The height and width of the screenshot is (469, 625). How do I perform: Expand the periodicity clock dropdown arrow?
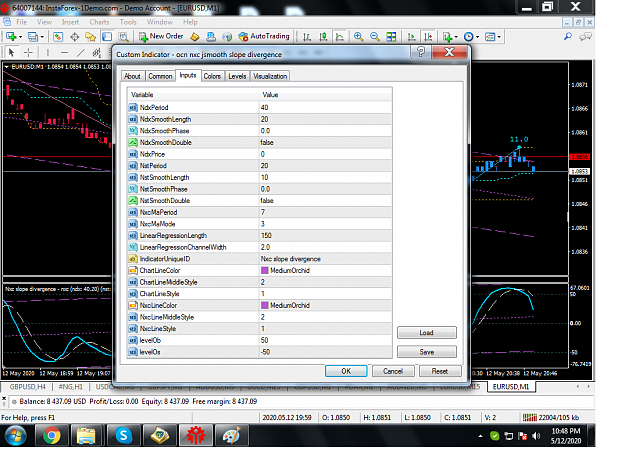pos(478,37)
